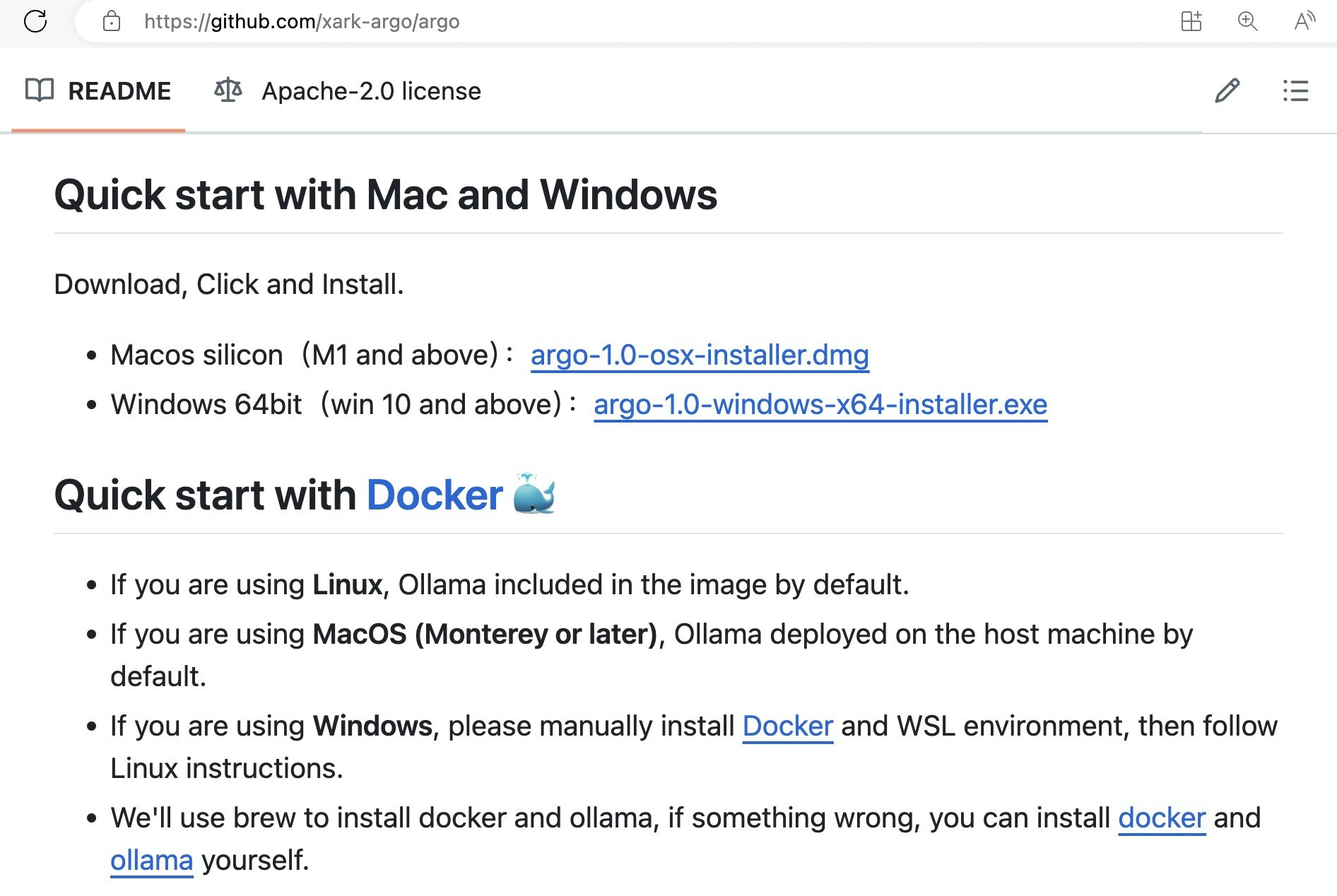Switch to the README tab
Image resolution: width=1337 pixels, height=896 pixels.
[119, 91]
